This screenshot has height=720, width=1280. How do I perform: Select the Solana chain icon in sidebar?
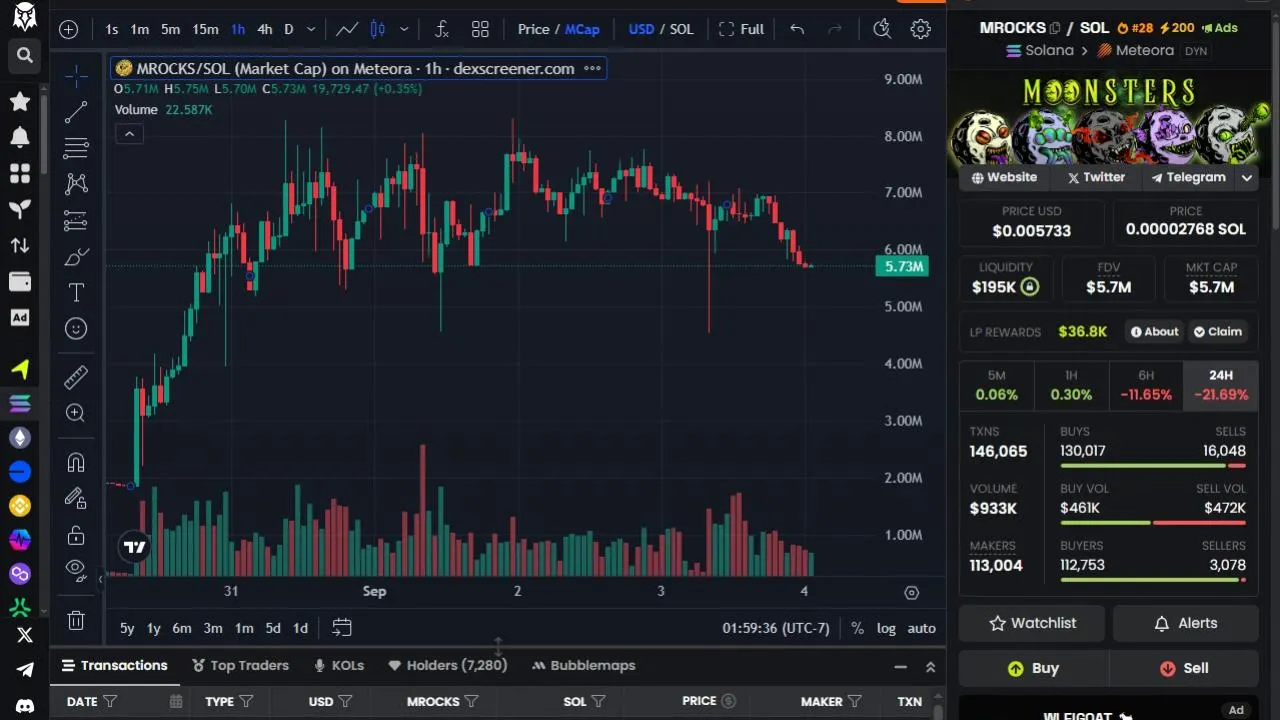[20, 403]
